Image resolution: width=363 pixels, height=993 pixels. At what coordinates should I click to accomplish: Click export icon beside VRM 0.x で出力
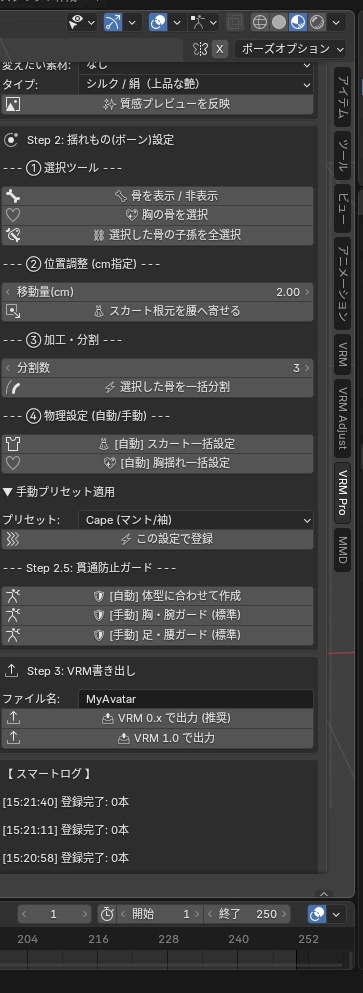[13, 719]
